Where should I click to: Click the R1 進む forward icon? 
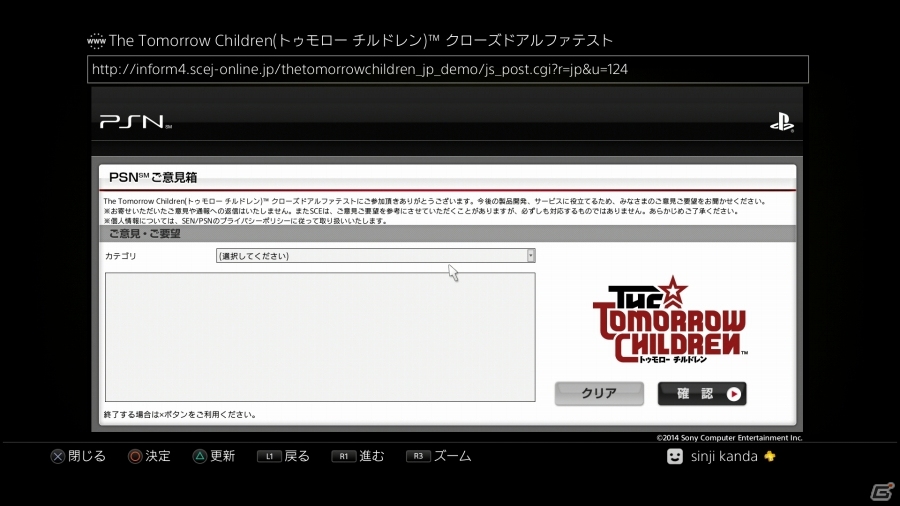click(x=343, y=457)
